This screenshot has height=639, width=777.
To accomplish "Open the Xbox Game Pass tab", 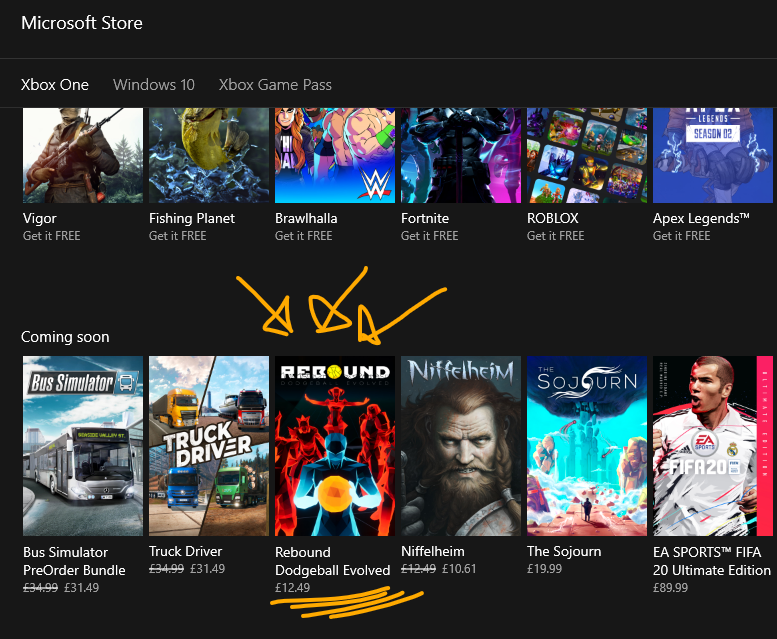I will tap(275, 85).
